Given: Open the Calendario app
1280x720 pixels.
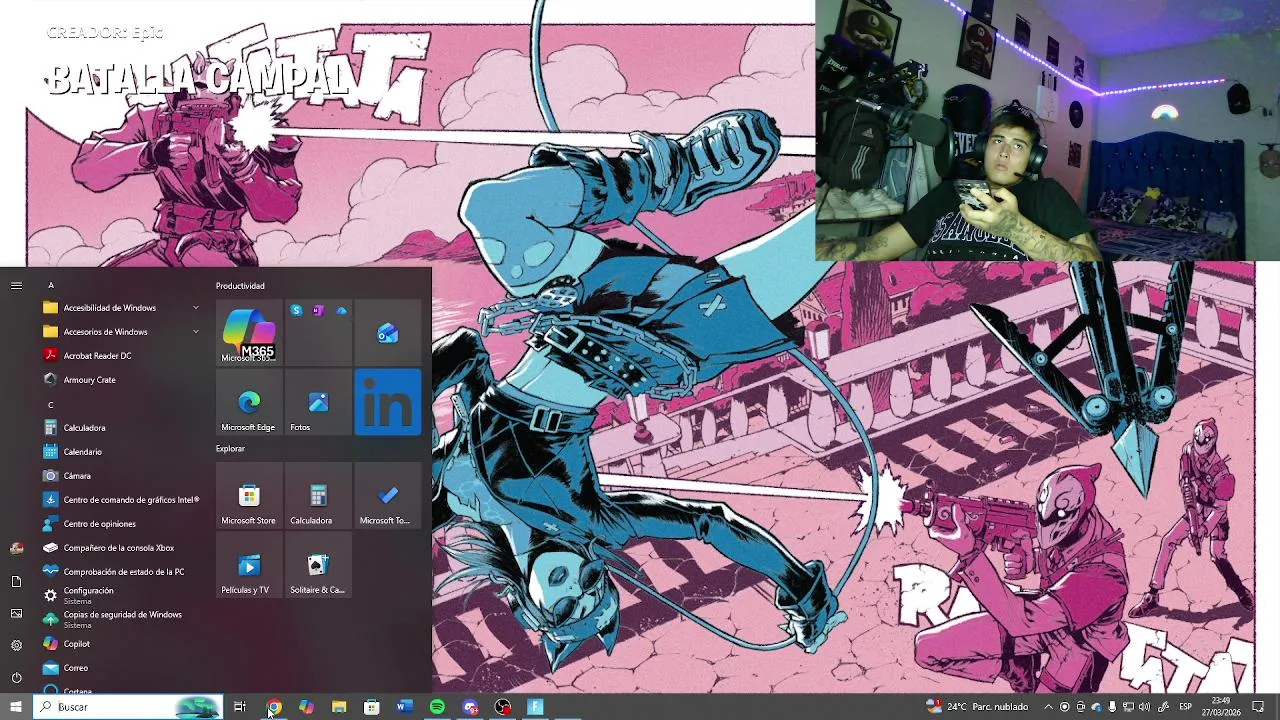Looking at the screenshot, I should [x=120, y=451].
